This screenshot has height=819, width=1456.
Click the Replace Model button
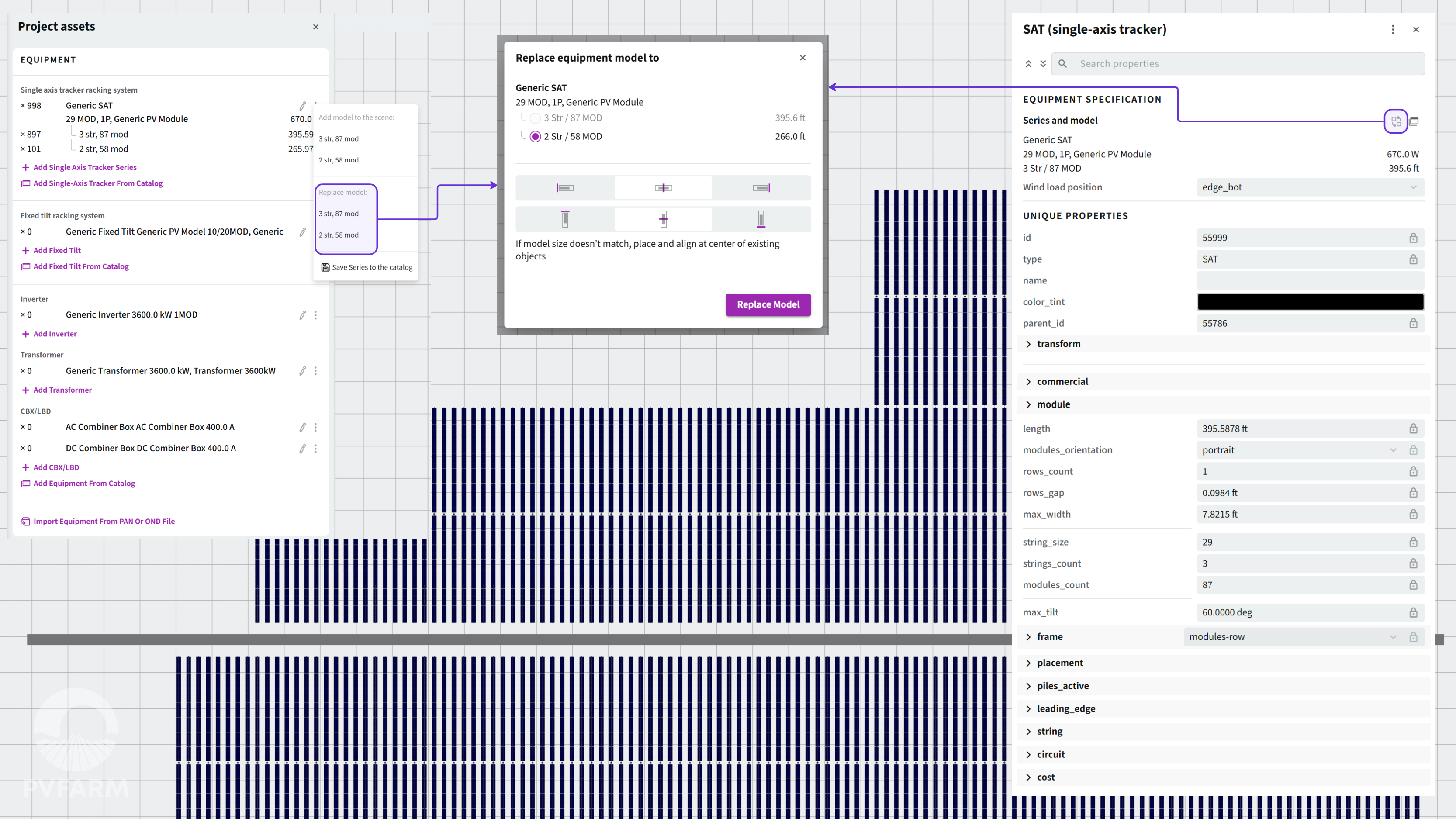point(768,304)
